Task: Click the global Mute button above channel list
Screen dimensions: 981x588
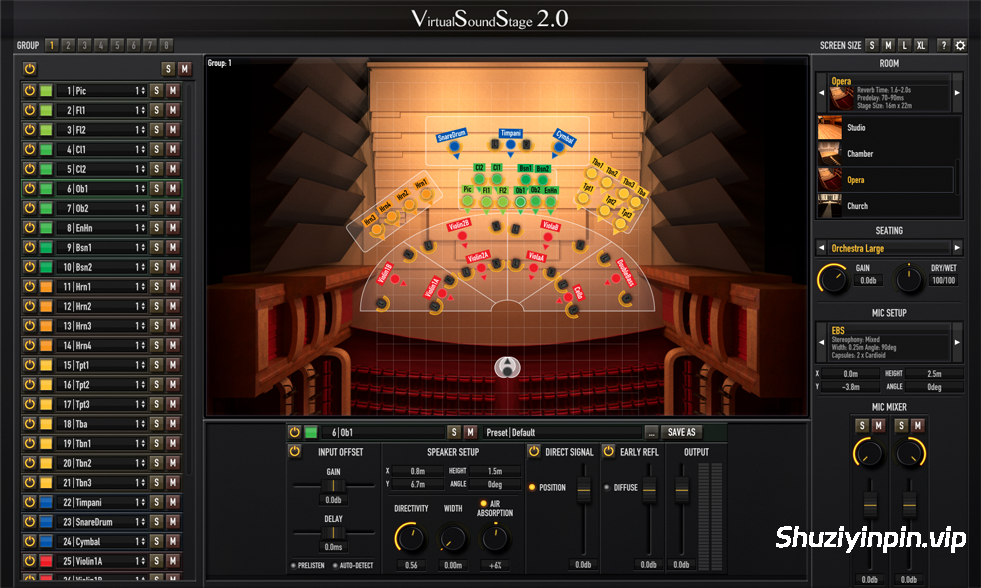Action: coord(185,69)
